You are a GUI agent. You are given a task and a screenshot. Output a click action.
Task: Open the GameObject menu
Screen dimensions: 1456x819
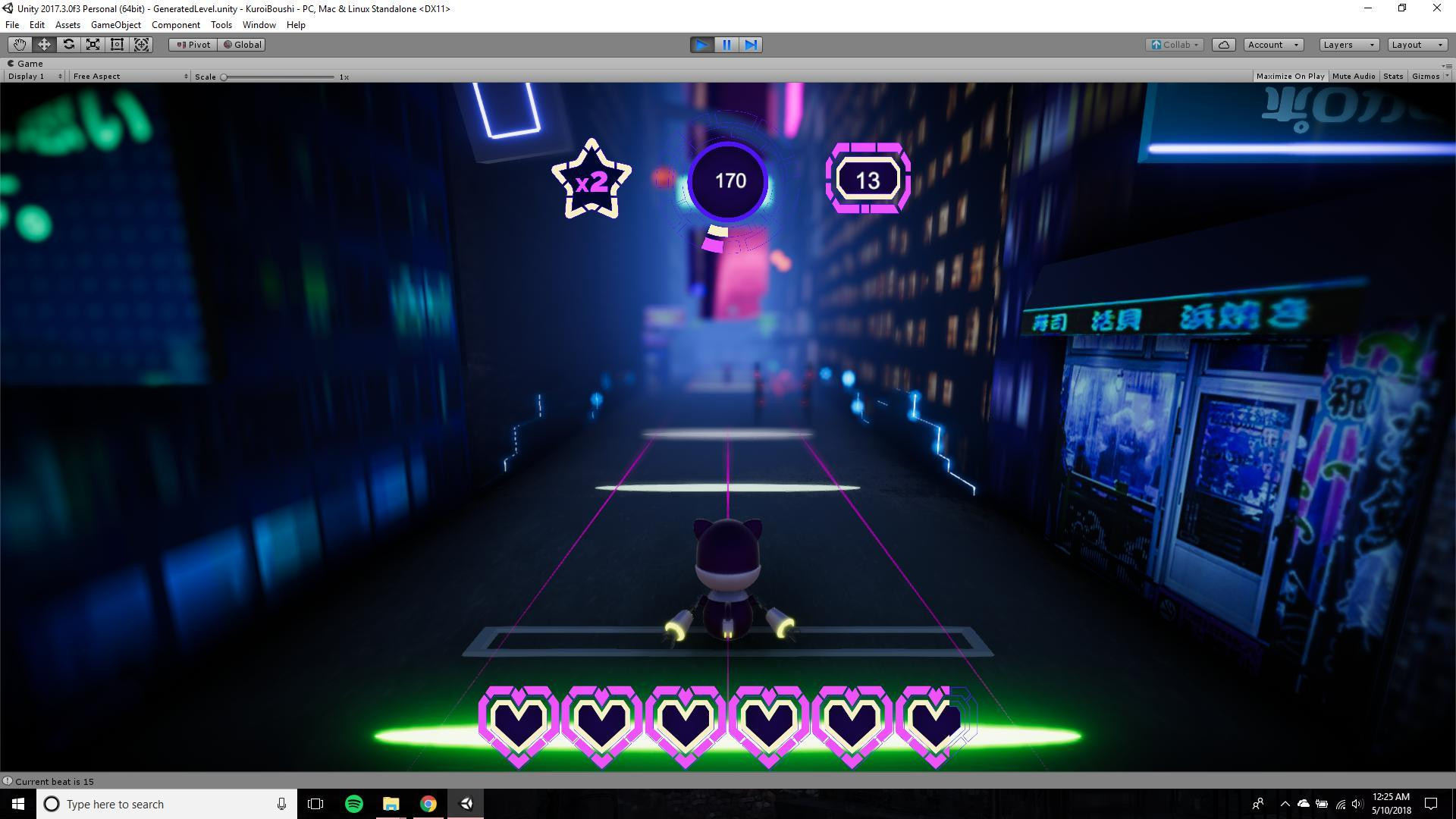point(115,25)
